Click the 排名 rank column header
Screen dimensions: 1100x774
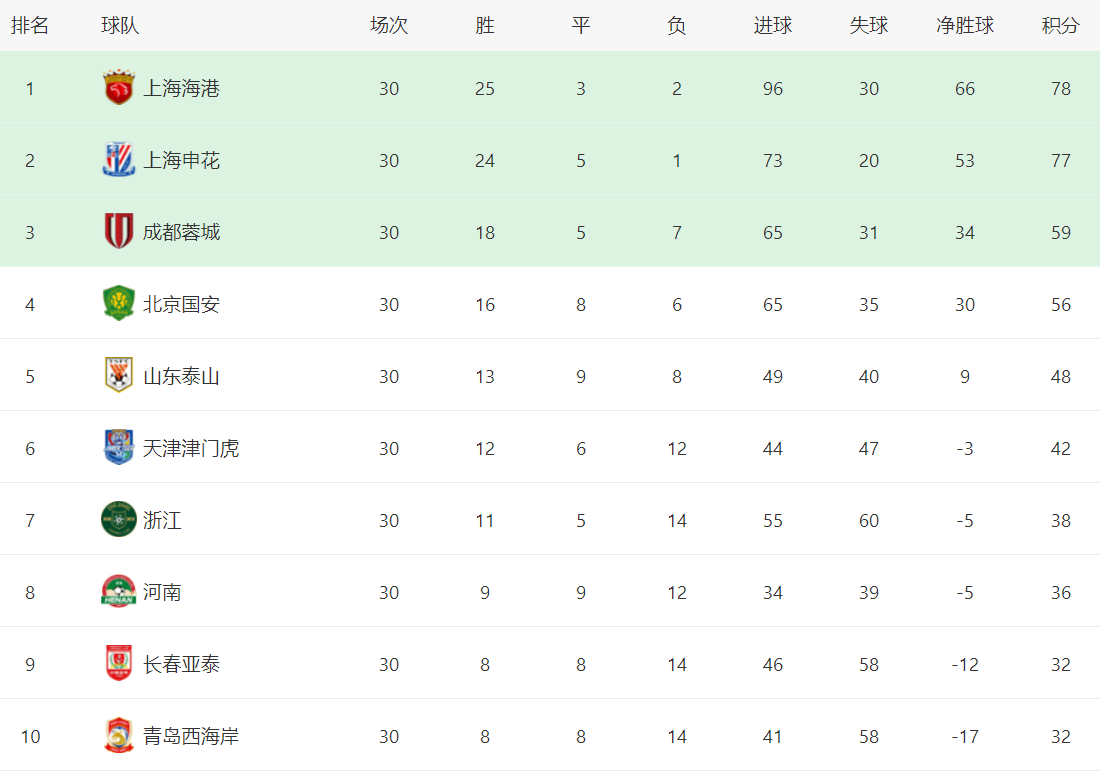pyautogui.click(x=30, y=26)
